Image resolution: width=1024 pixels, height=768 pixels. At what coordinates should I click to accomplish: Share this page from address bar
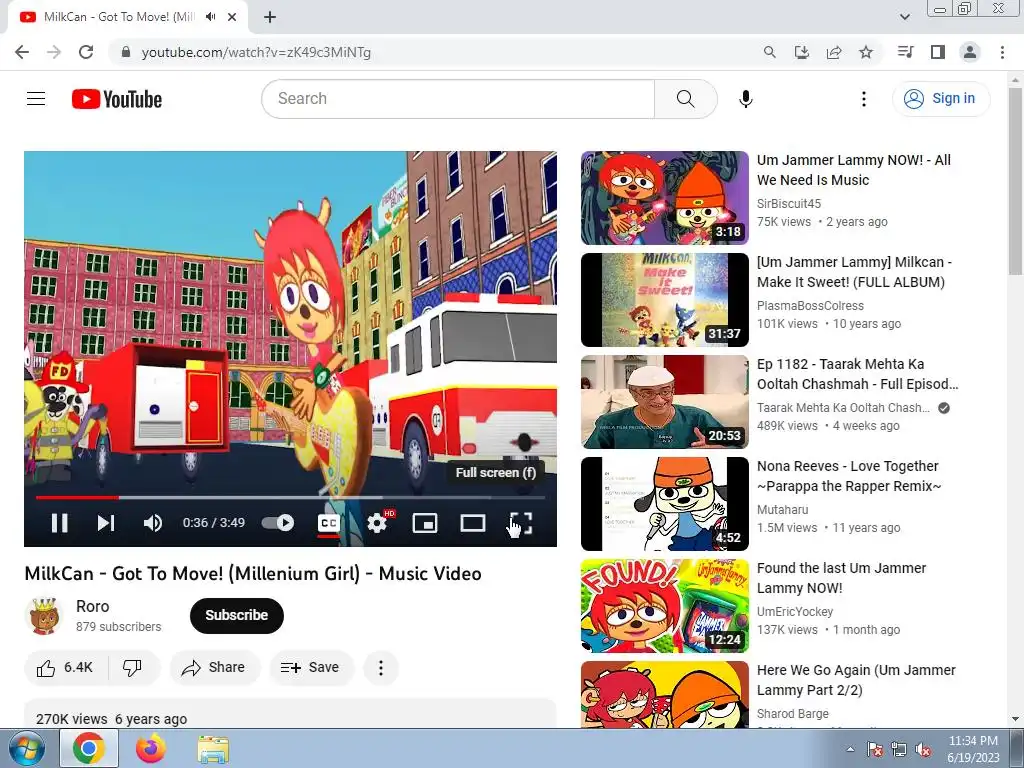(834, 52)
